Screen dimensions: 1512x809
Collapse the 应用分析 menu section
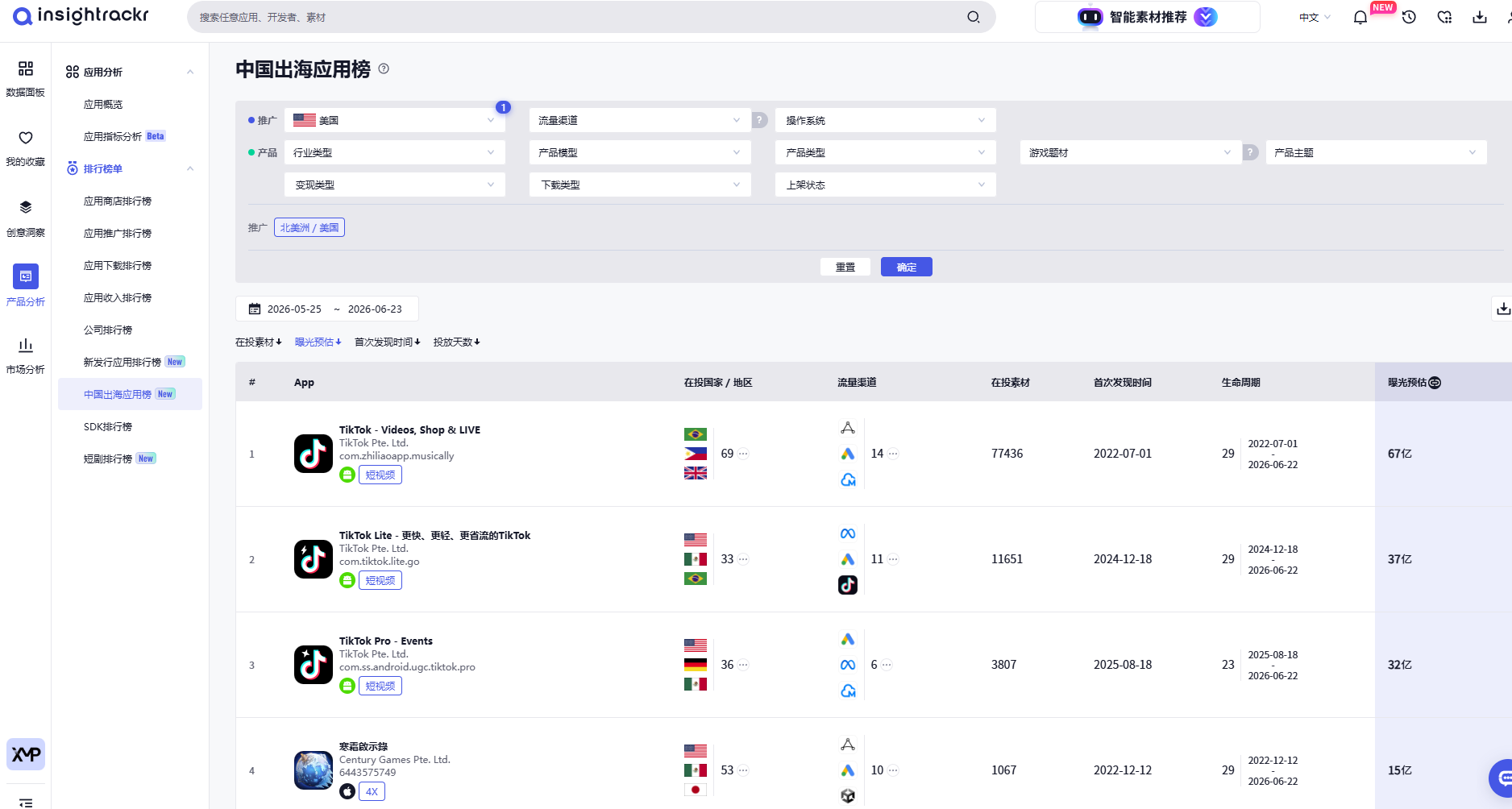[190, 72]
